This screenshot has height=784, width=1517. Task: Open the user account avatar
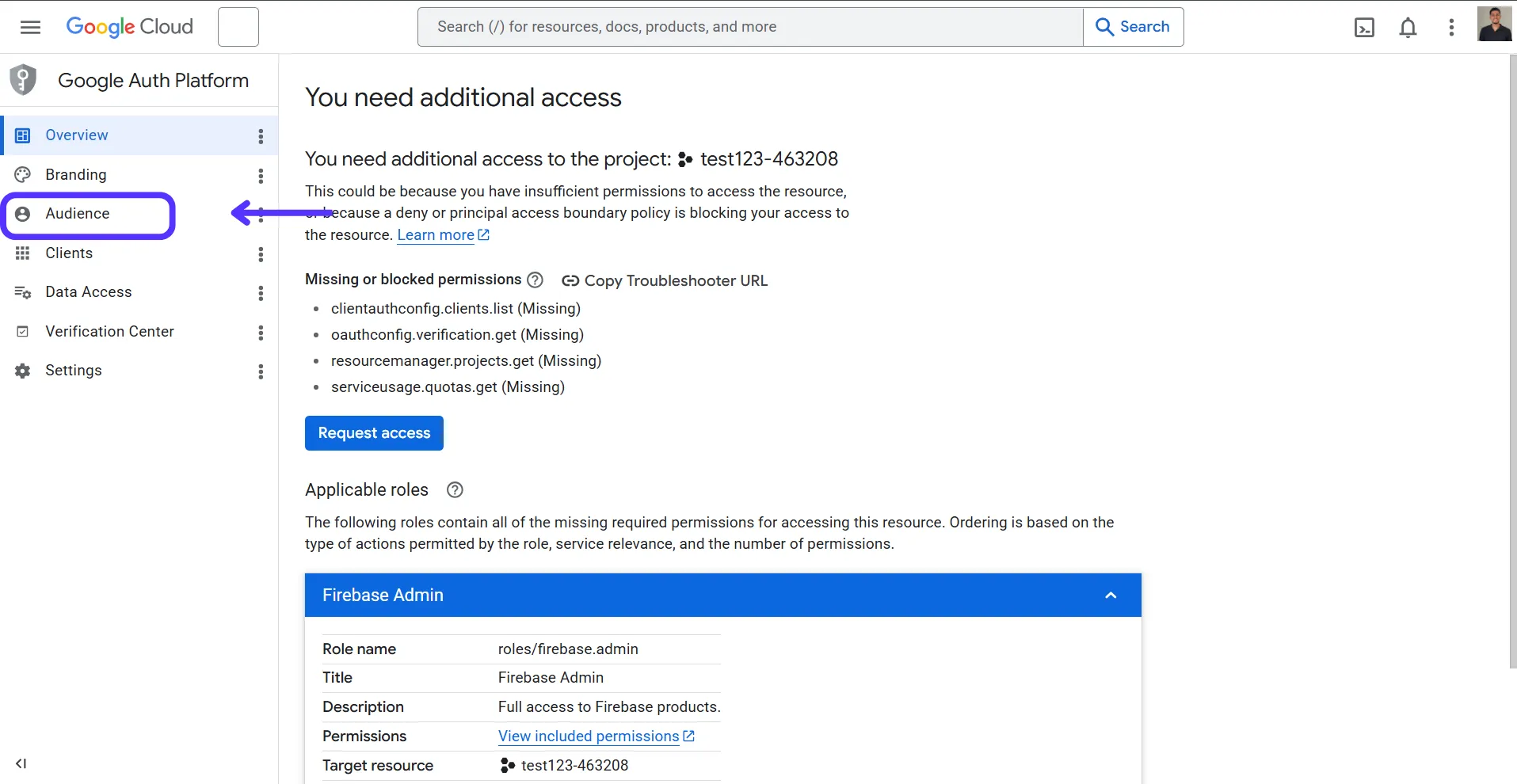(1495, 24)
